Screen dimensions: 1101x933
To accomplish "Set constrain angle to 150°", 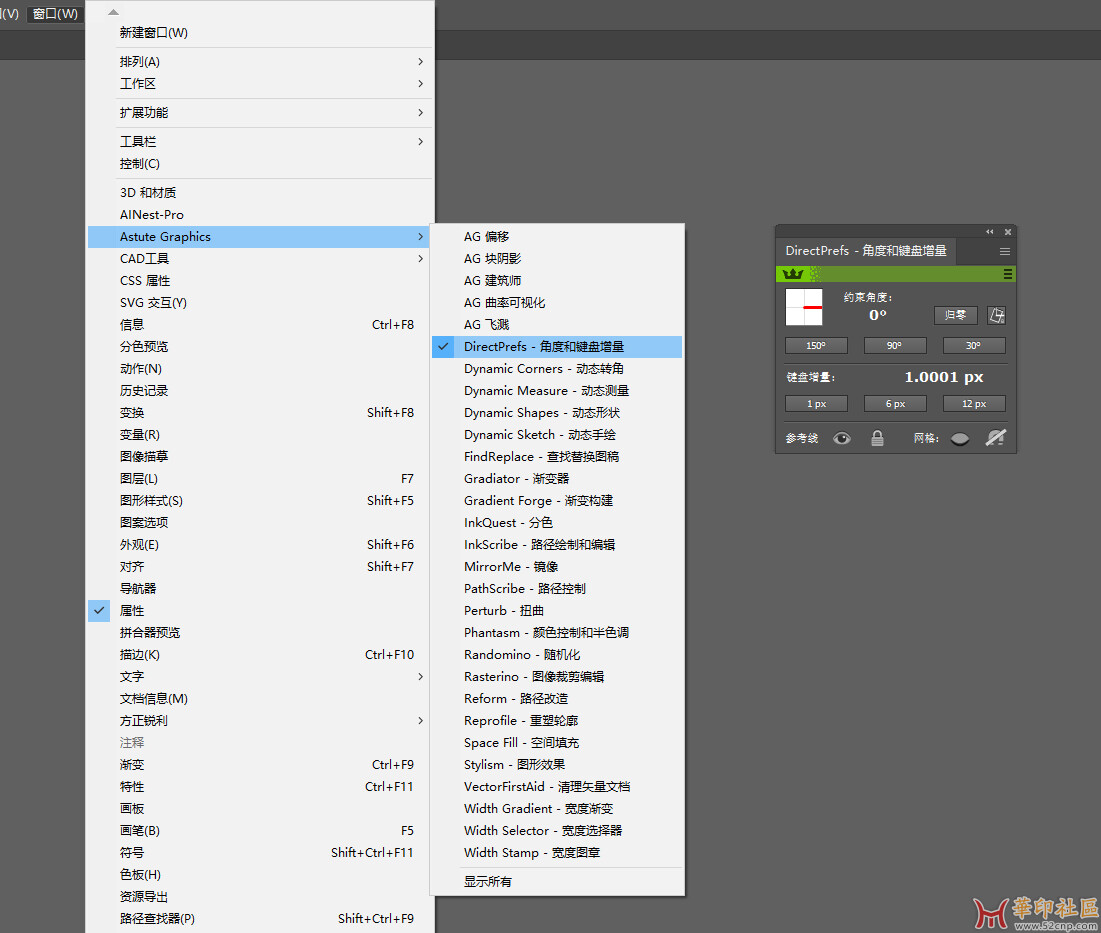I will tap(816, 345).
